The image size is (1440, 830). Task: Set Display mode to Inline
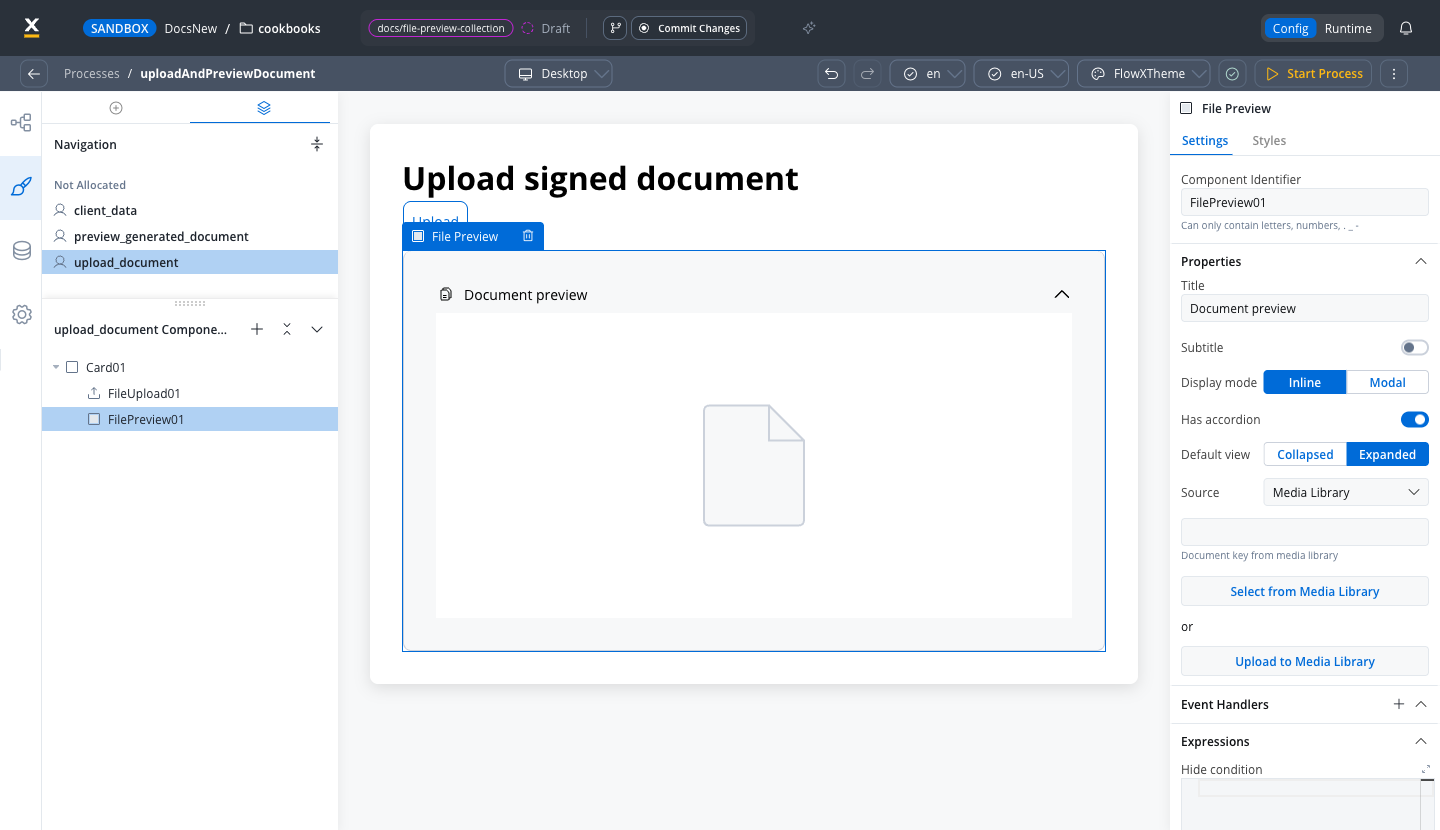(1305, 382)
